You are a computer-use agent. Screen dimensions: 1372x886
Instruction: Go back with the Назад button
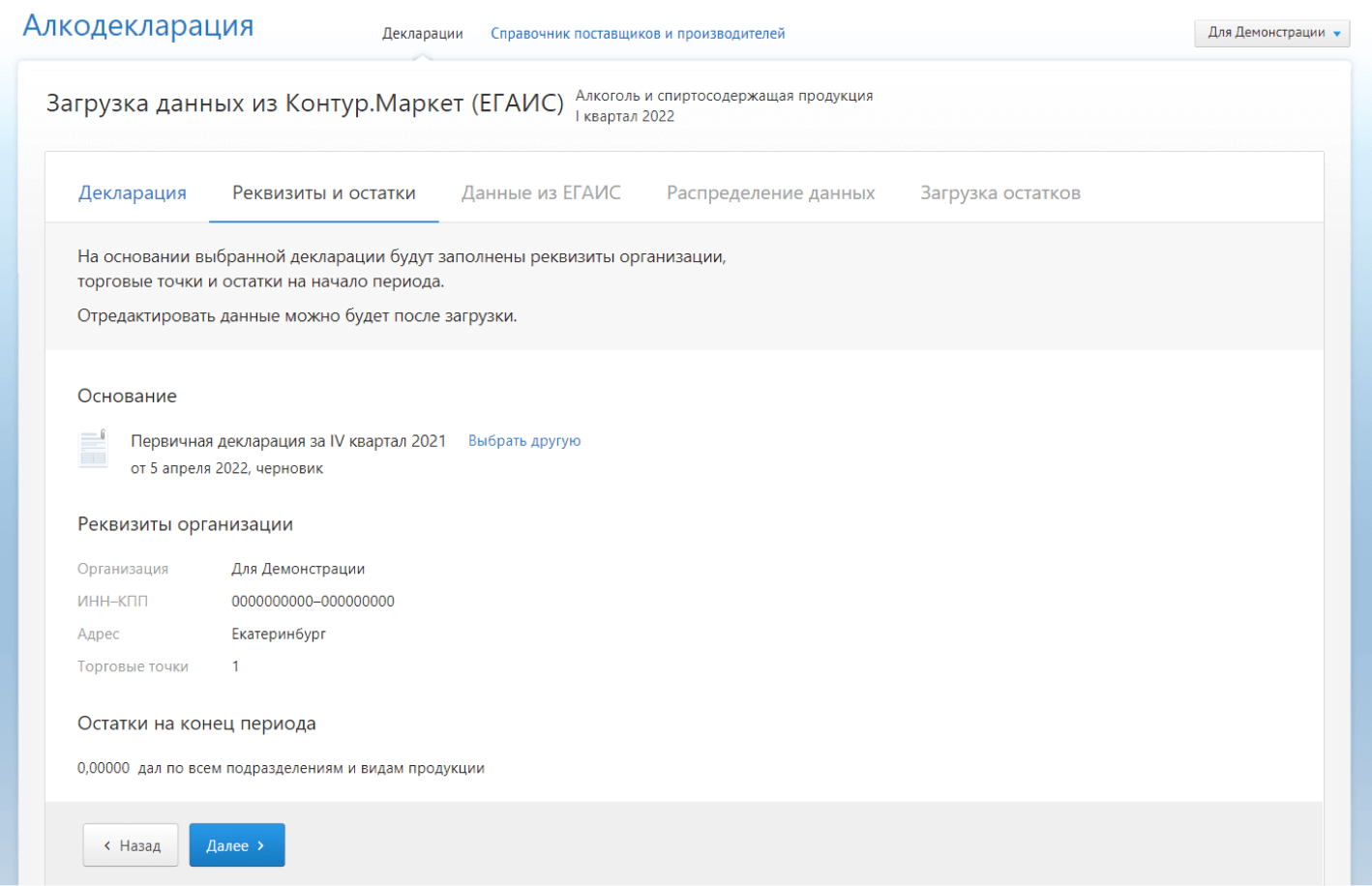[x=131, y=845]
